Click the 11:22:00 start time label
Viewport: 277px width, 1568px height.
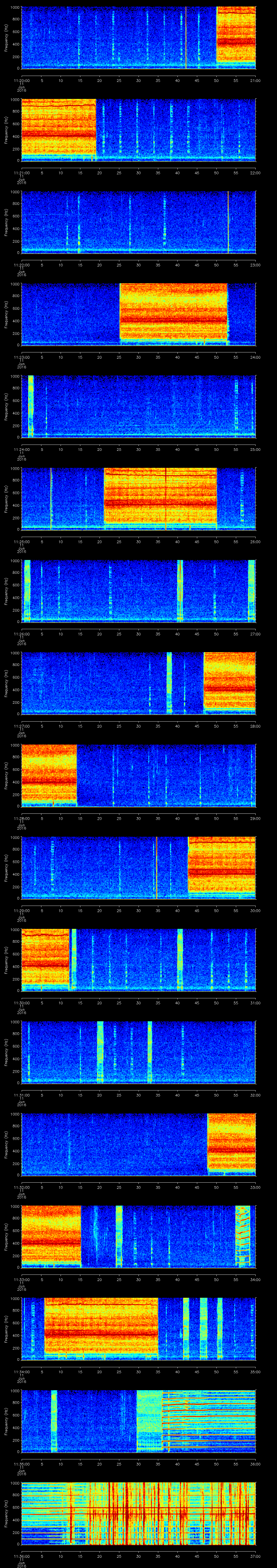pyautogui.click(x=21, y=265)
